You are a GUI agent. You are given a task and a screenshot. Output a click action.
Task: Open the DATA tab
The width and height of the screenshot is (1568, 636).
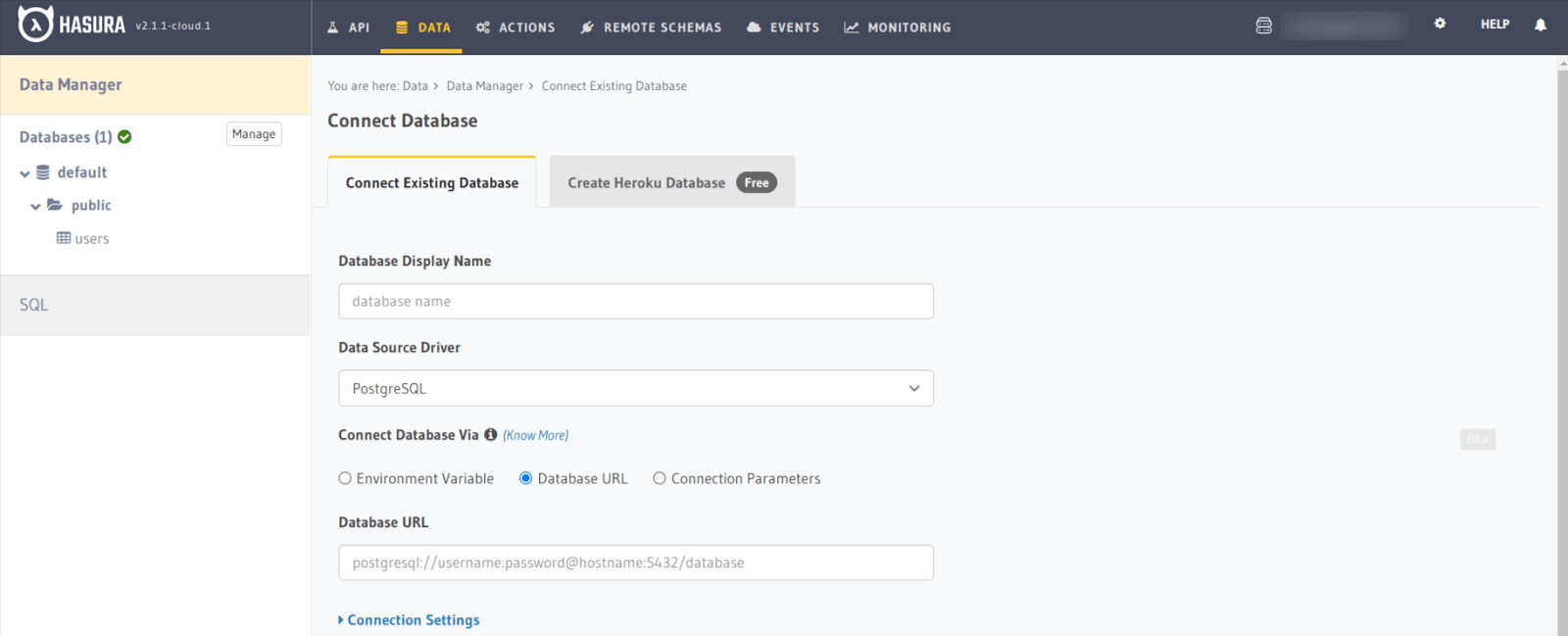423,27
